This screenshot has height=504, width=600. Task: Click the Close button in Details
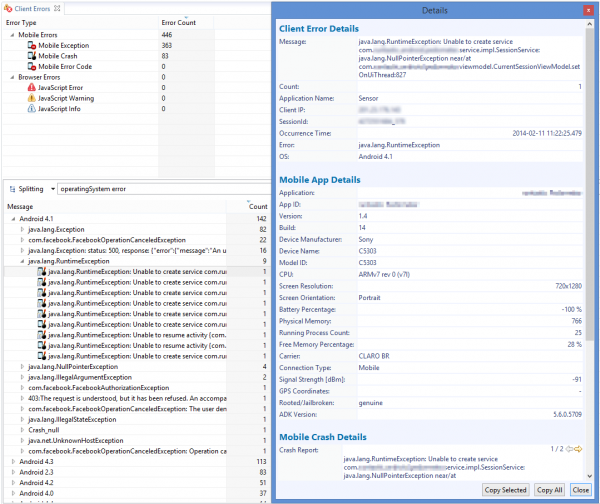click(x=580, y=490)
